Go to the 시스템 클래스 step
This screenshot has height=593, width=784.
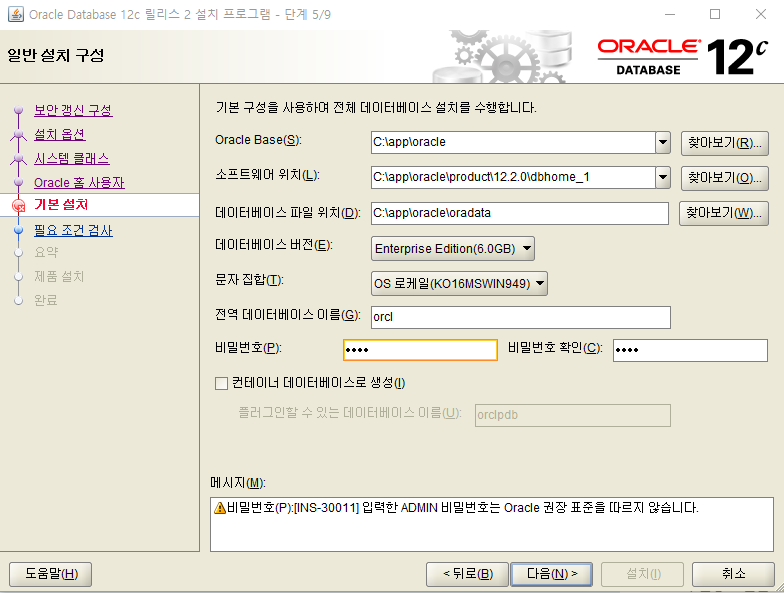(72, 159)
